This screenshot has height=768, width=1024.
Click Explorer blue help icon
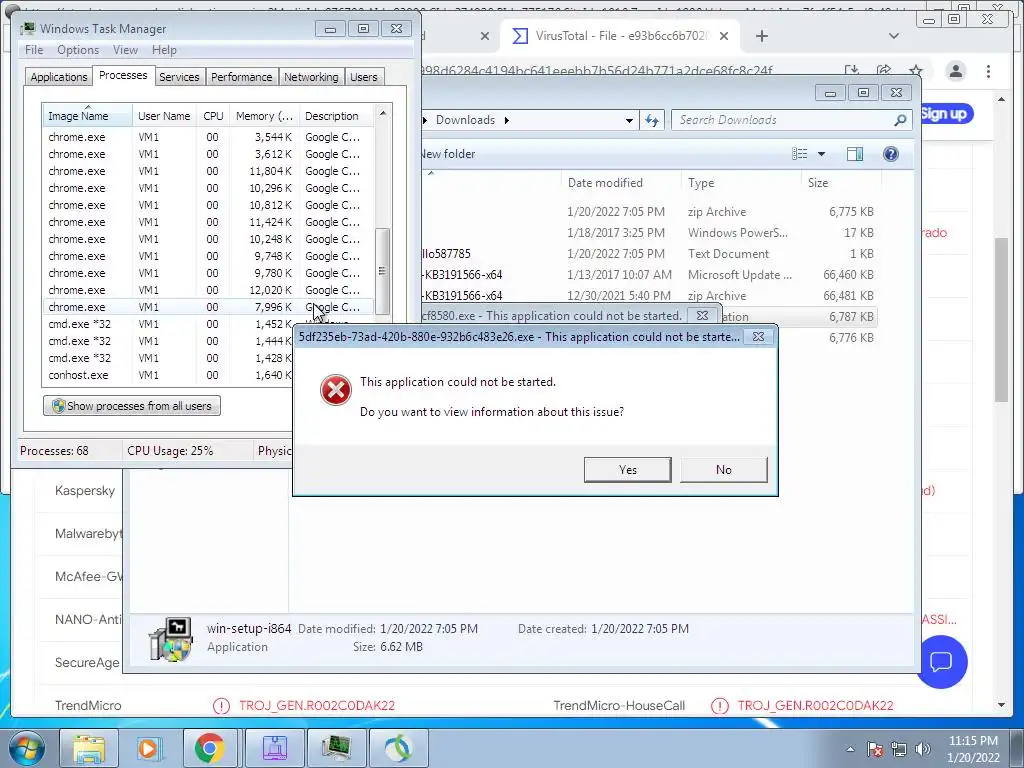890,153
